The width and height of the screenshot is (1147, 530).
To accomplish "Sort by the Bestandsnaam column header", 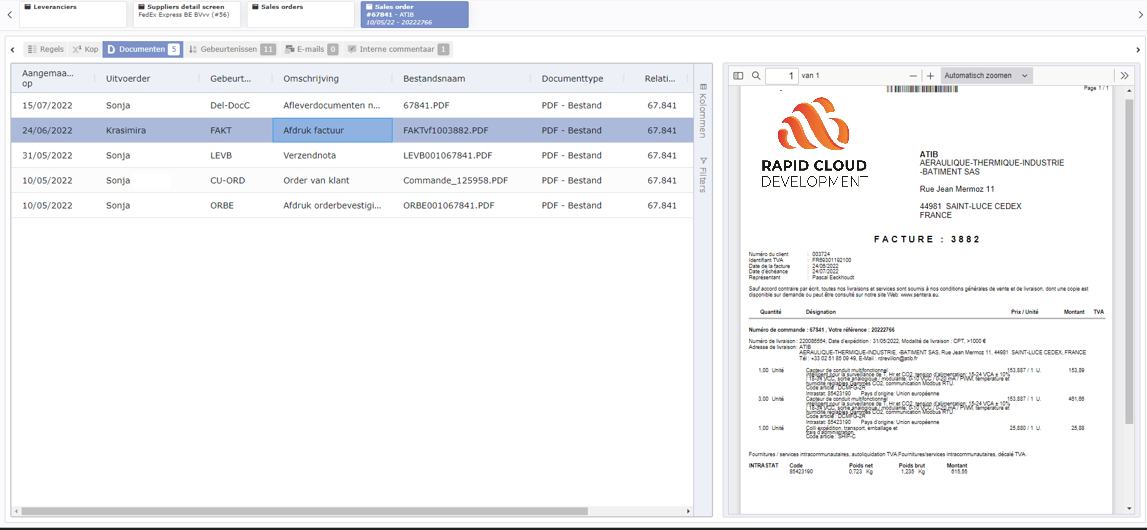I will click(434, 78).
